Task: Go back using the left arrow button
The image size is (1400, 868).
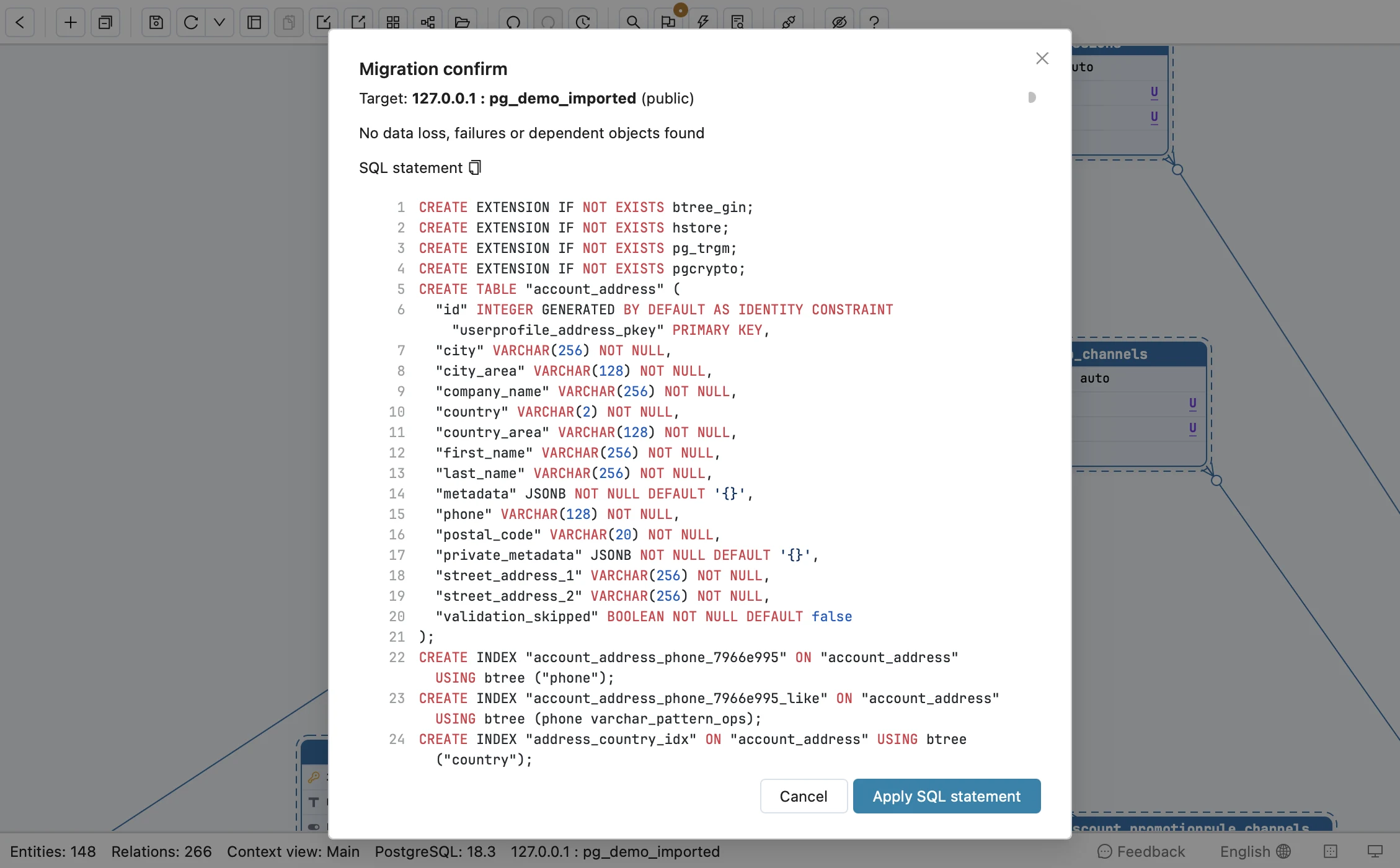Action: (x=20, y=22)
